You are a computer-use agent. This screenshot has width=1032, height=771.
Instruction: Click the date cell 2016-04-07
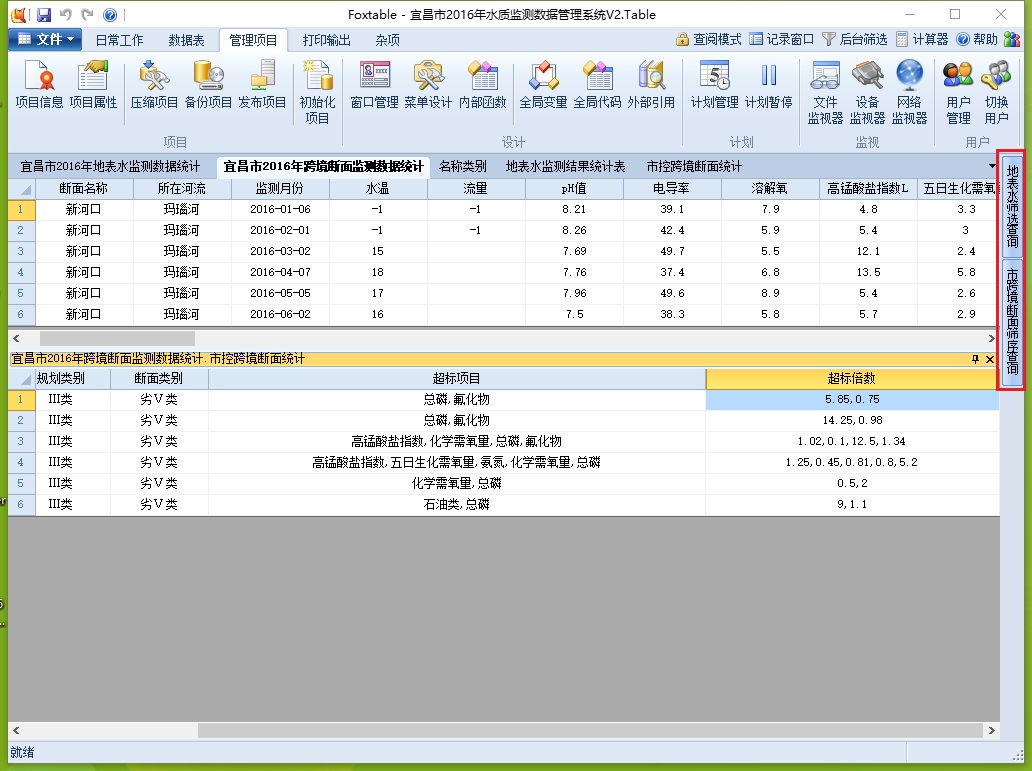(x=280, y=273)
